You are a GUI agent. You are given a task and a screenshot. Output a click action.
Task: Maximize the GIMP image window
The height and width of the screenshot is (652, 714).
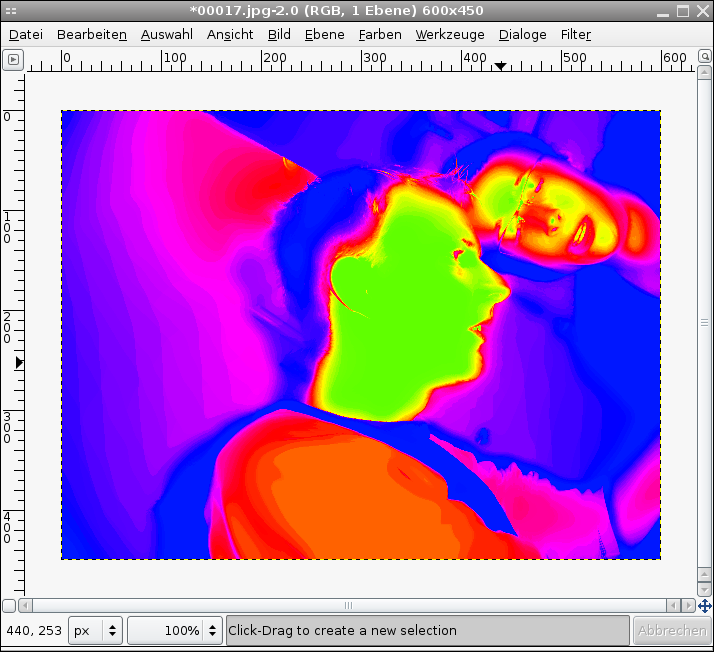[x=683, y=11]
